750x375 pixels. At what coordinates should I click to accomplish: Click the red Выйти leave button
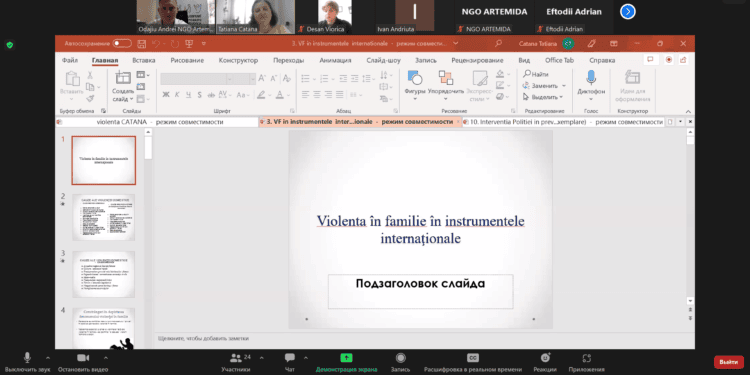pos(728,362)
